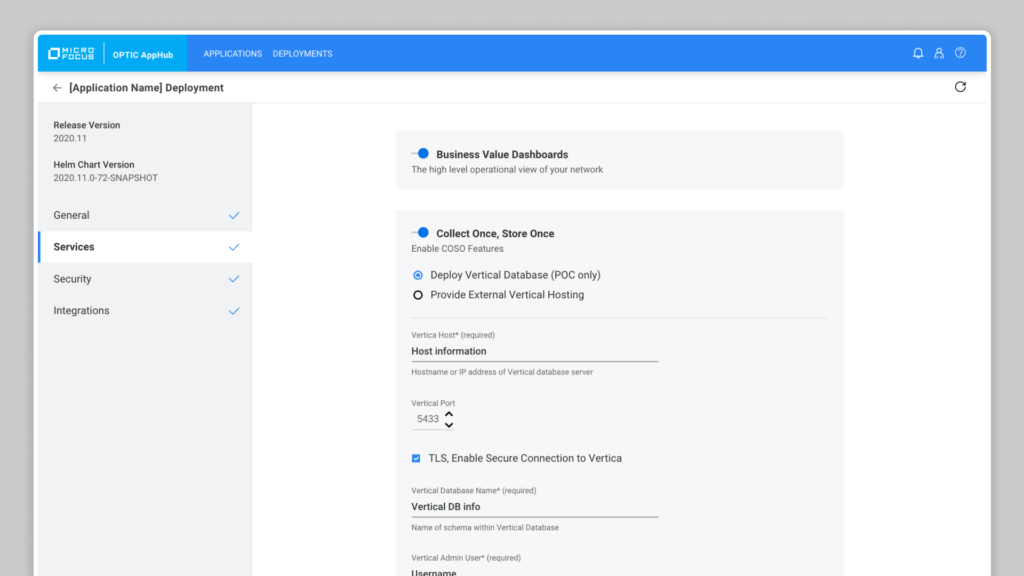
Task: Open the DEPLOYMENTS menu
Action: click(302, 54)
